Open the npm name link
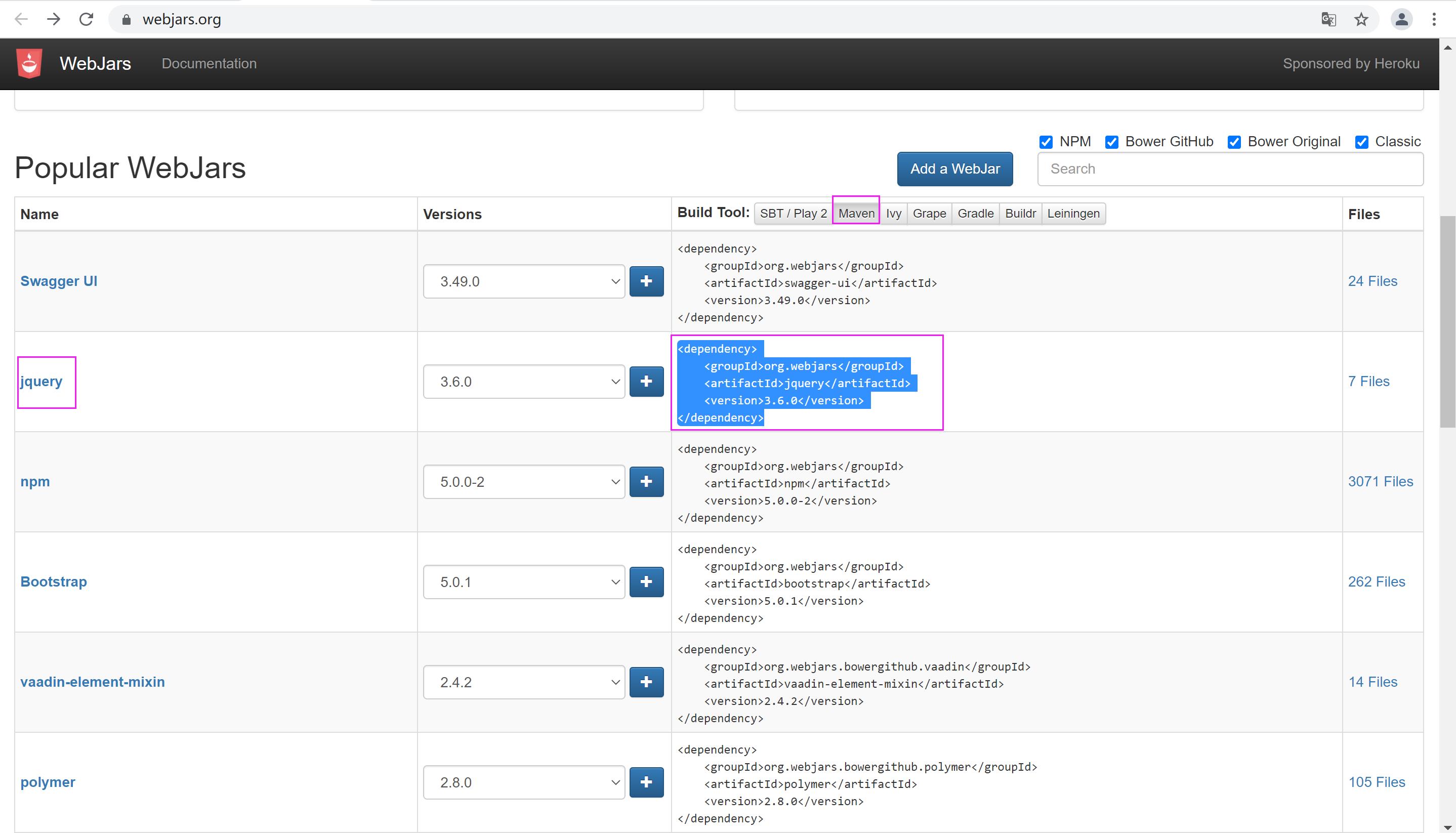Screen dimensions: 1456x833 [35, 482]
